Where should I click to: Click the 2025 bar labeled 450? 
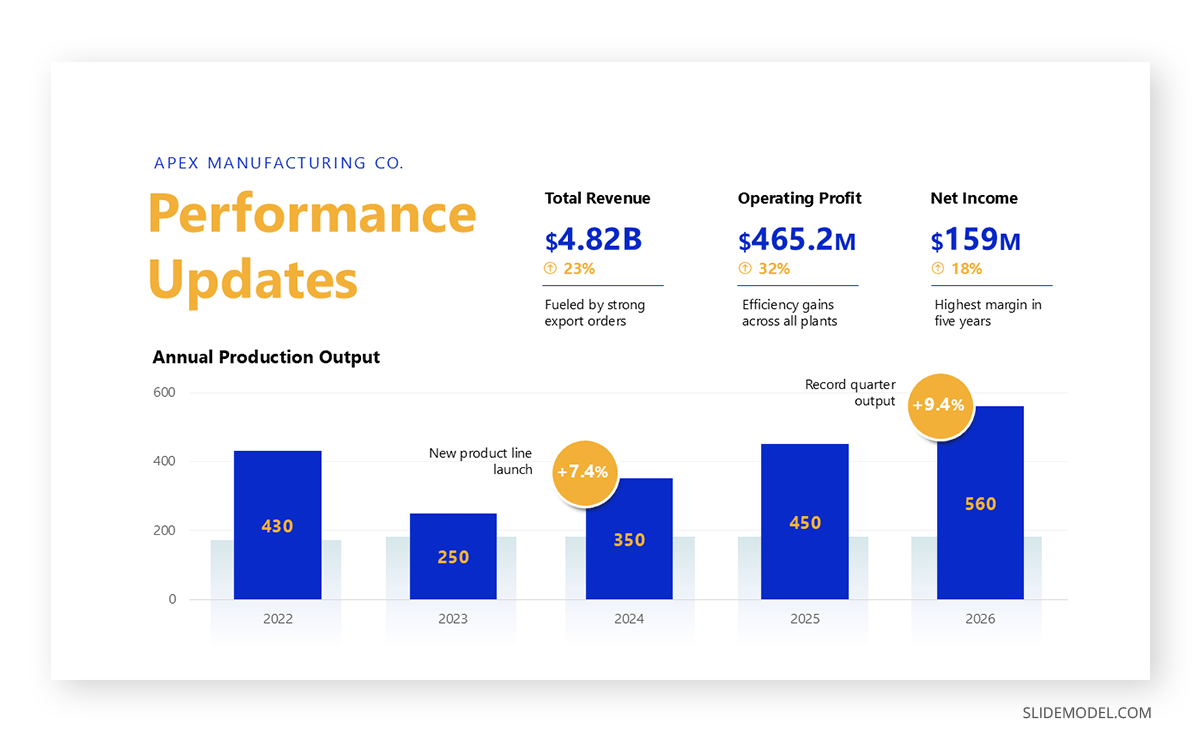[805, 522]
